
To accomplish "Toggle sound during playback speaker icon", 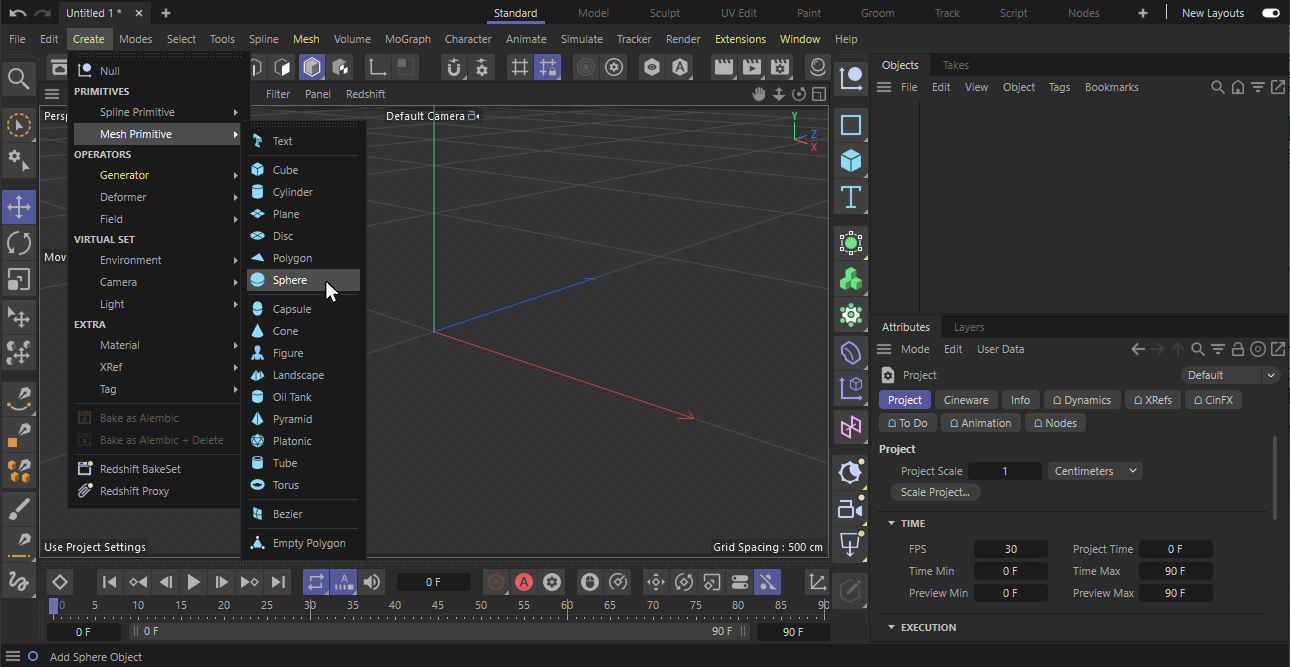I will 372,582.
